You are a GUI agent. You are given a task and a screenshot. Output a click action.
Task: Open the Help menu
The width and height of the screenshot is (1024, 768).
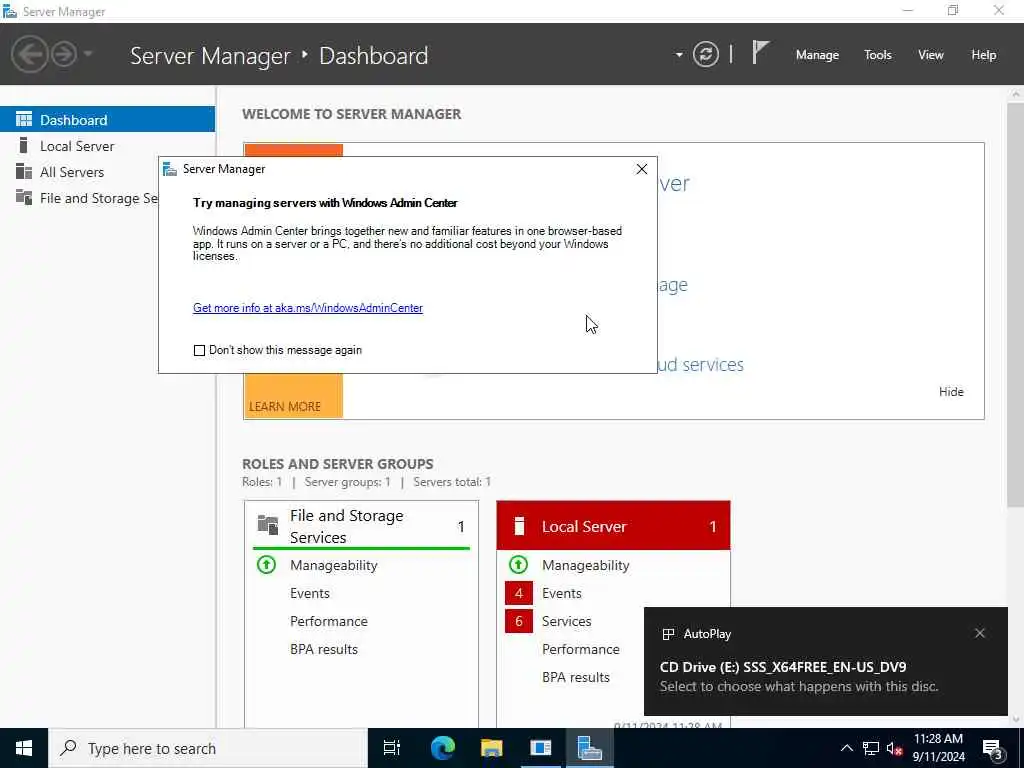click(983, 55)
